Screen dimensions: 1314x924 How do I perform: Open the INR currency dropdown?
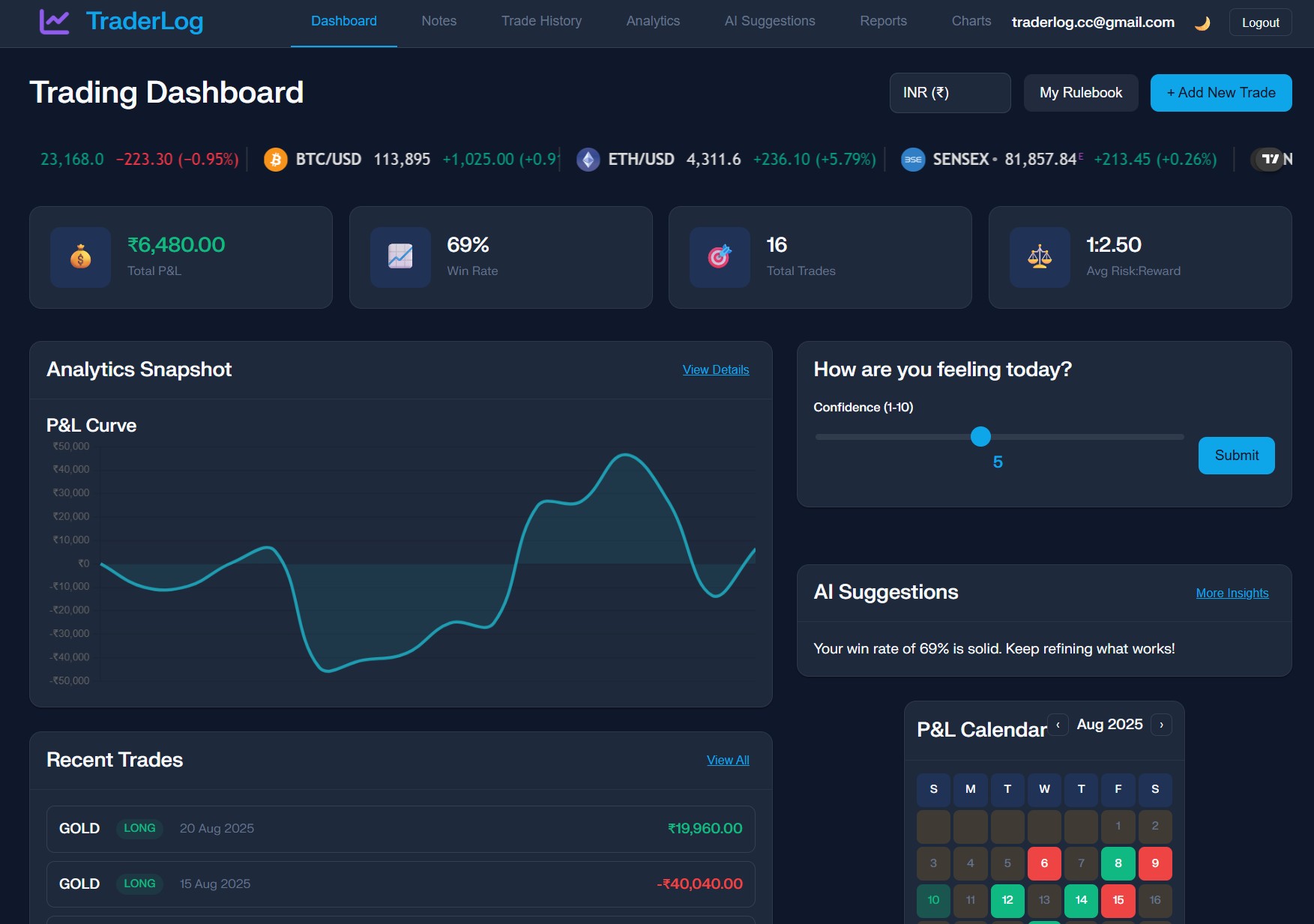[950, 93]
